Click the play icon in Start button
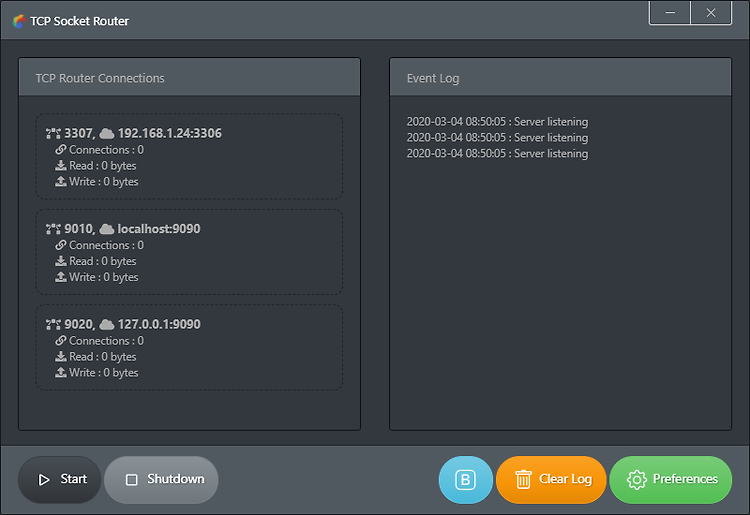The width and height of the screenshot is (750, 515). (x=44, y=480)
